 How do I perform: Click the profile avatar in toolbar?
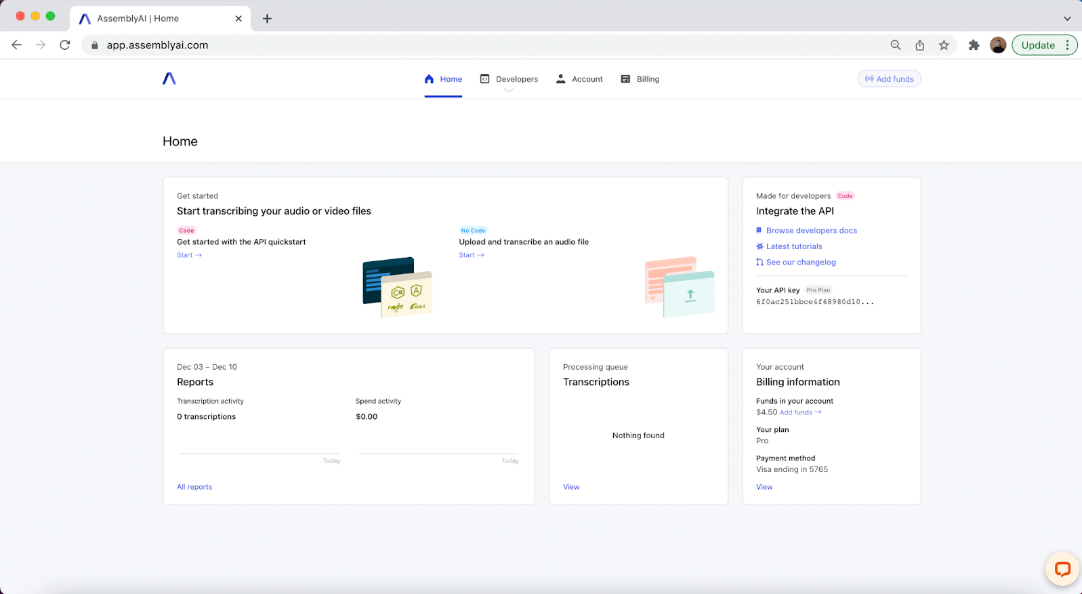998,45
